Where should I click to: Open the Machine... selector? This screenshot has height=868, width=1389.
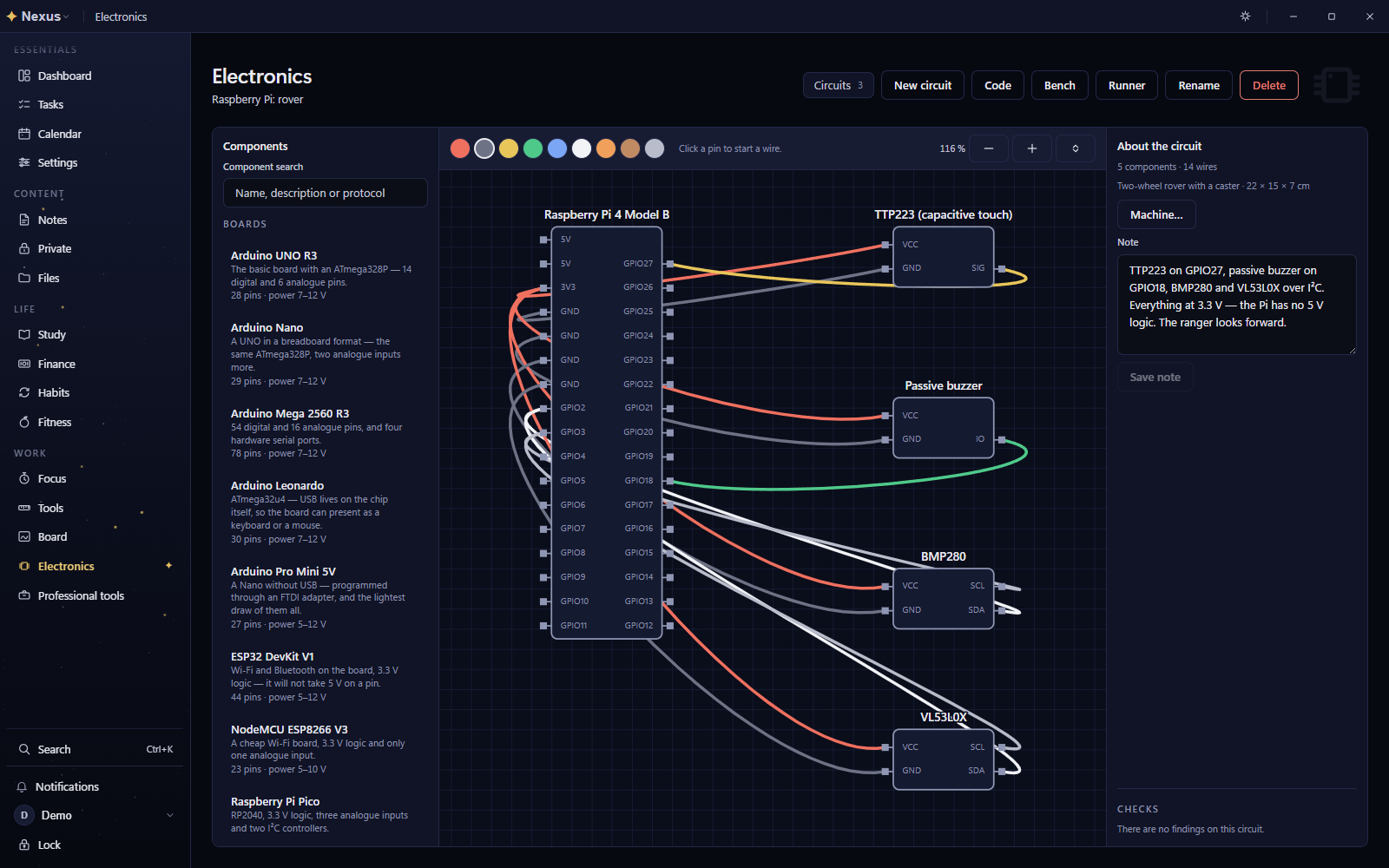[x=1155, y=214]
